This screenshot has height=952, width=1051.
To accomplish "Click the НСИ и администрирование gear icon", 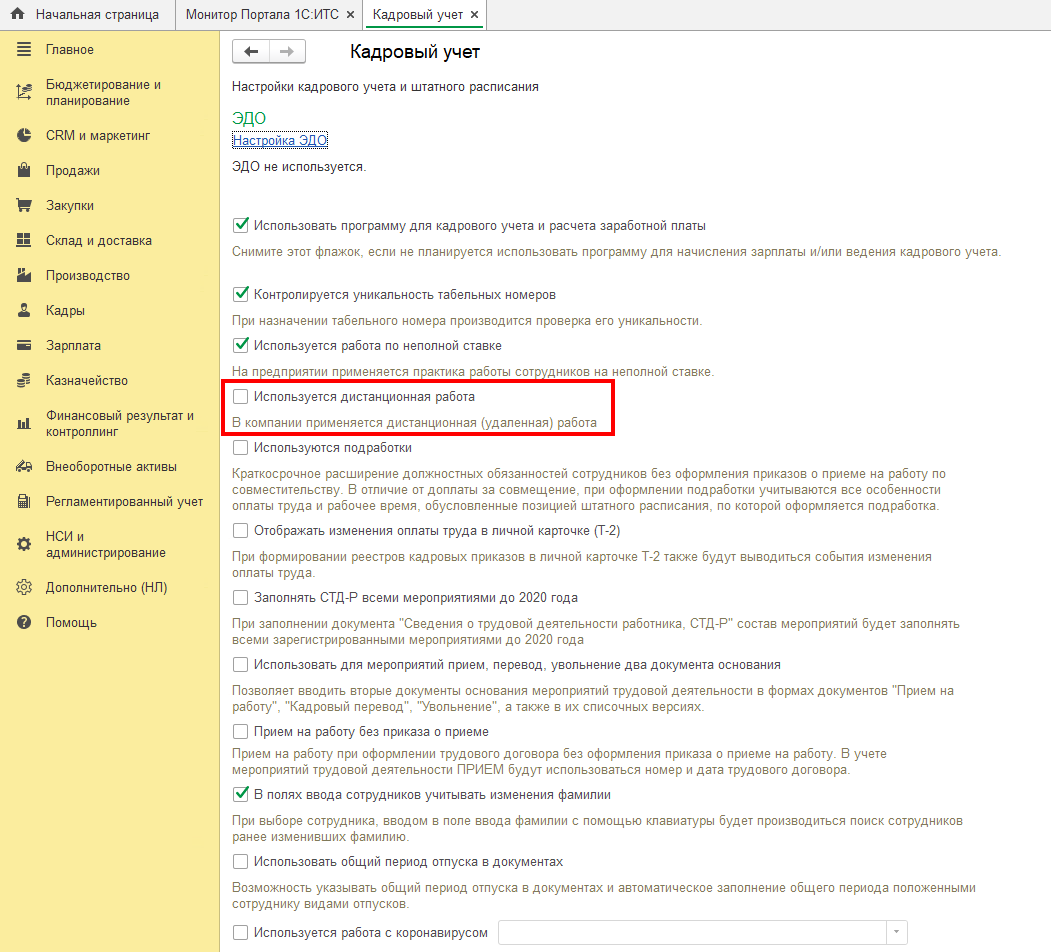I will pyautogui.click(x=24, y=544).
